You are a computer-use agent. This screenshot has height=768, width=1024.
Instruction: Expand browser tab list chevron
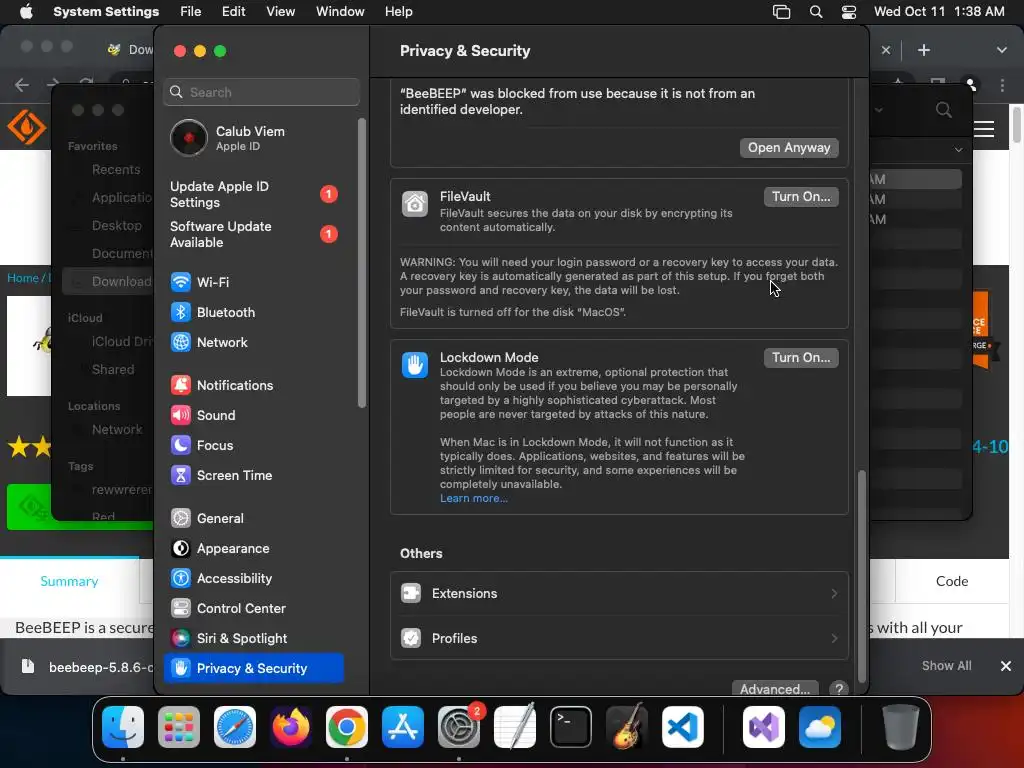(1002, 50)
